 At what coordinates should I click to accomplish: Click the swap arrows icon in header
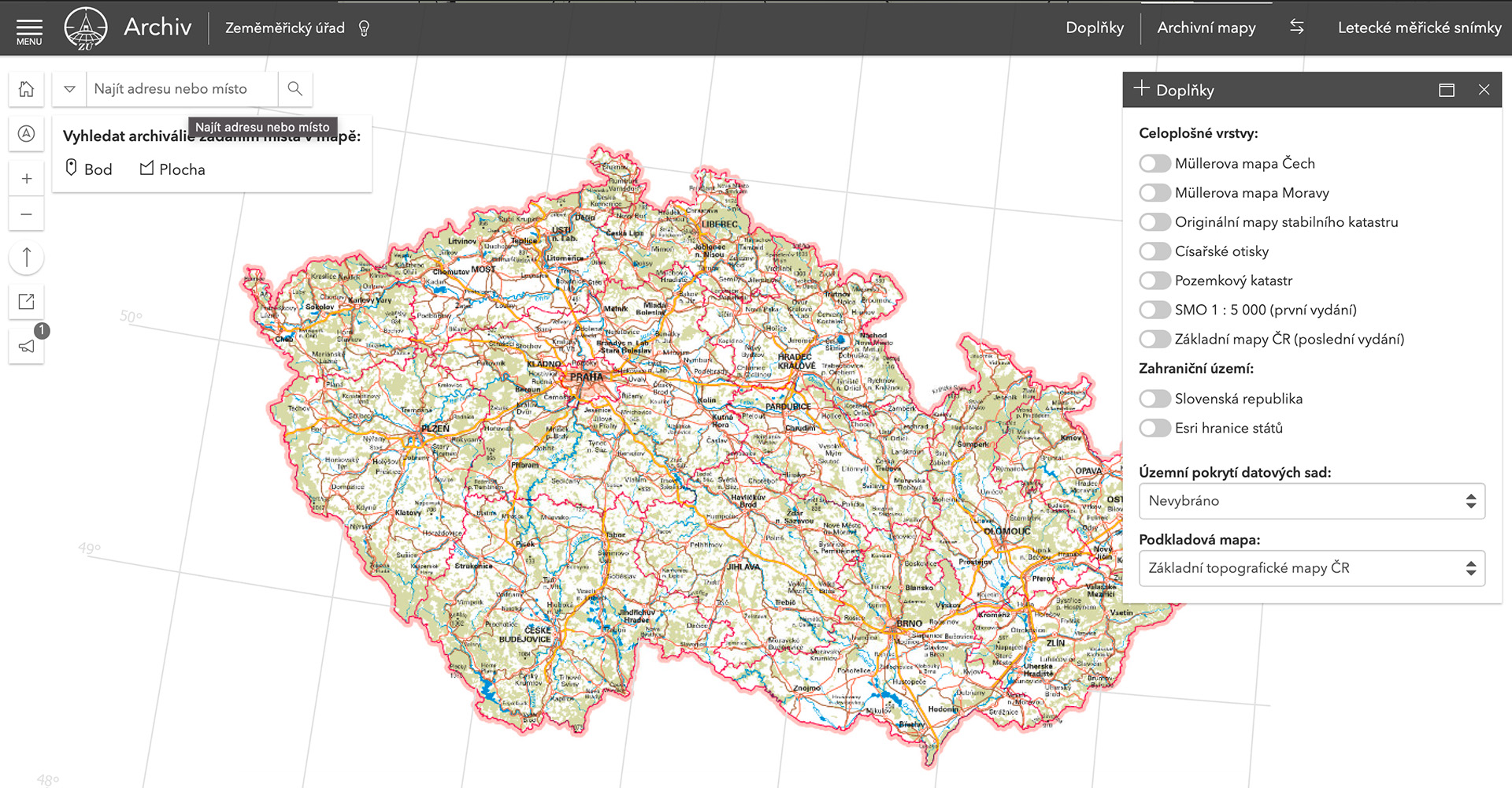pyautogui.click(x=1296, y=27)
